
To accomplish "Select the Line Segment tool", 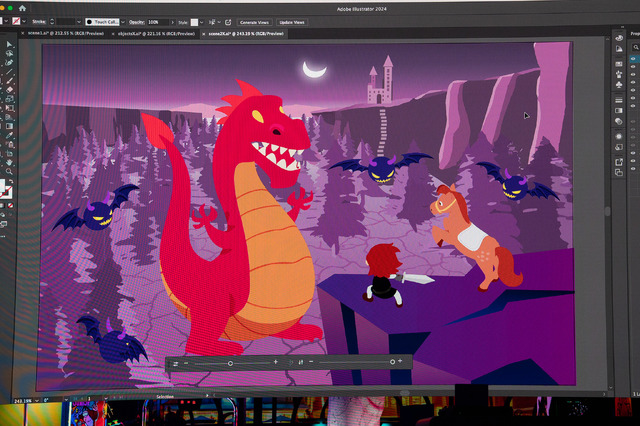I will click(x=9, y=72).
